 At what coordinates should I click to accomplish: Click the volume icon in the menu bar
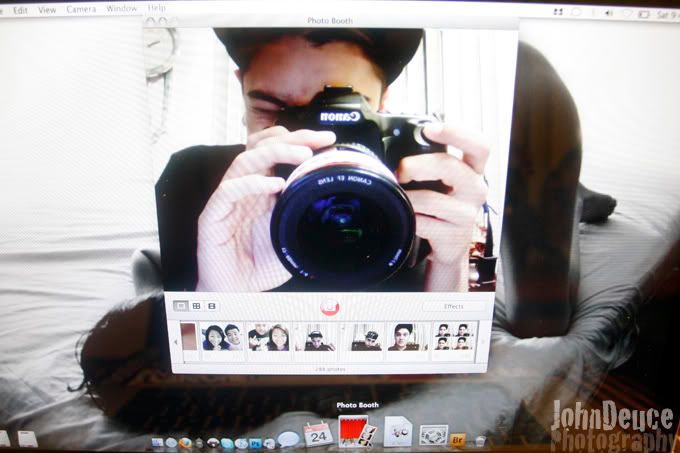pos(609,13)
